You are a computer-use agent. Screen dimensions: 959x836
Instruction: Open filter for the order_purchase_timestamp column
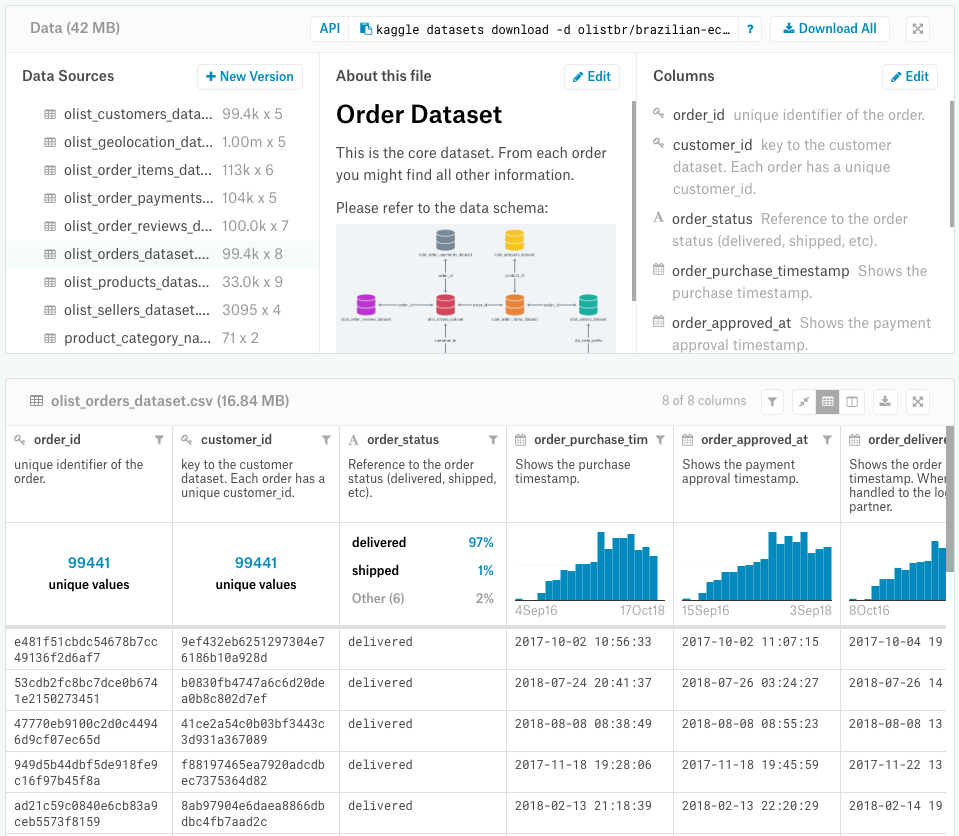660,440
